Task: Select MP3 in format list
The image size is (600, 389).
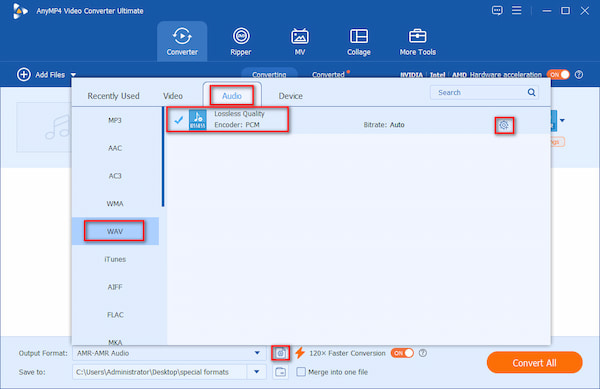Action: (x=115, y=120)
